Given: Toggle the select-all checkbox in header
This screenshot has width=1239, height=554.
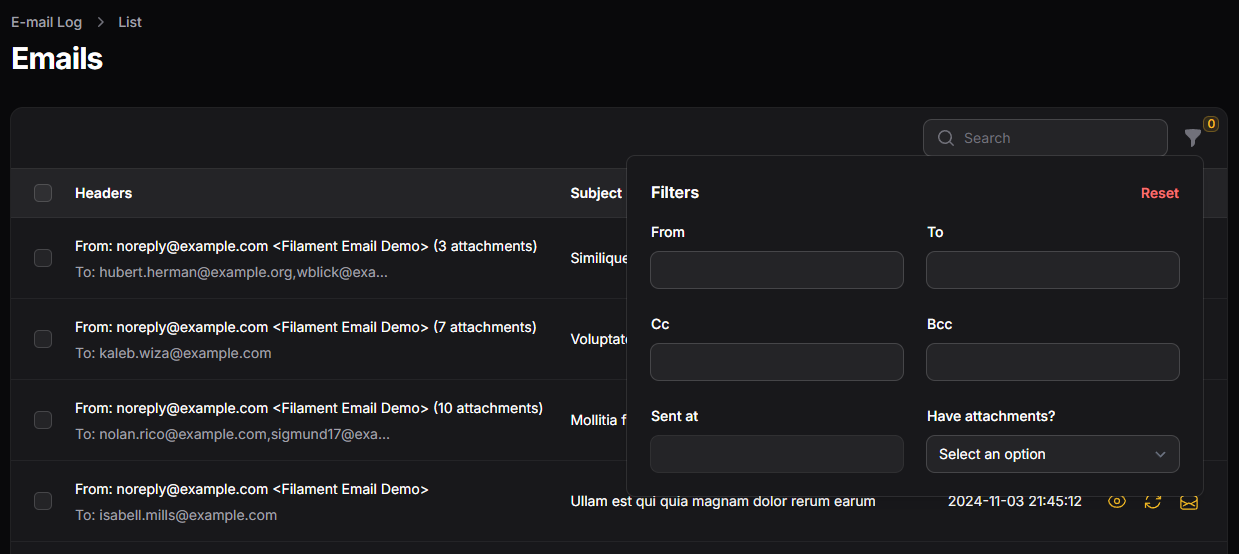Looking at the screenshot, I should pos(43,193).
